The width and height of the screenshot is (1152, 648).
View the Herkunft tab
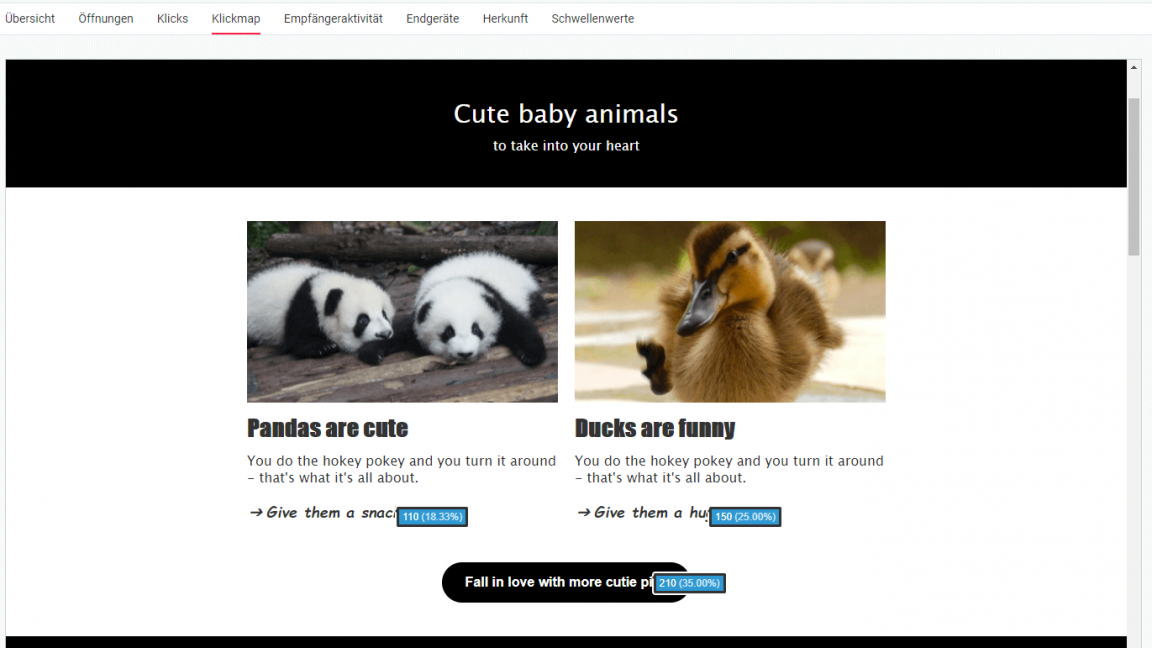point(505,18)
